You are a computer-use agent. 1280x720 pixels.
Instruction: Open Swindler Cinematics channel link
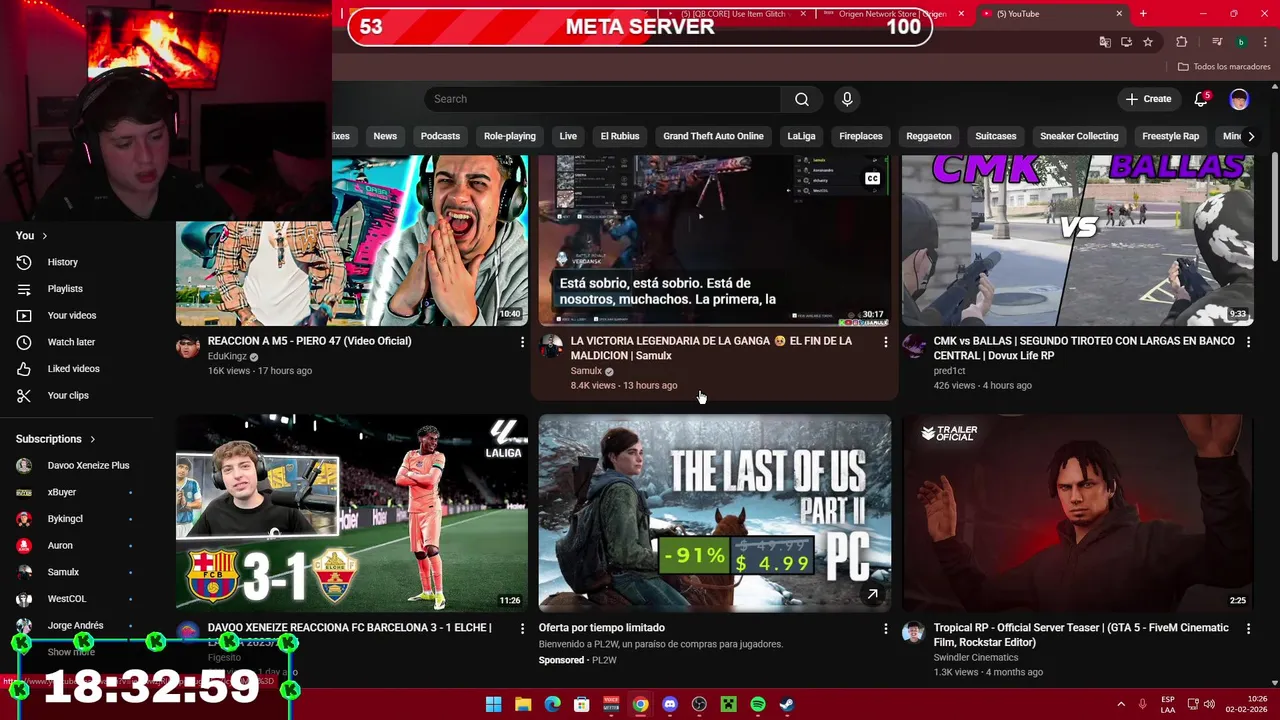pyautogui.click(x=976, y=658)
